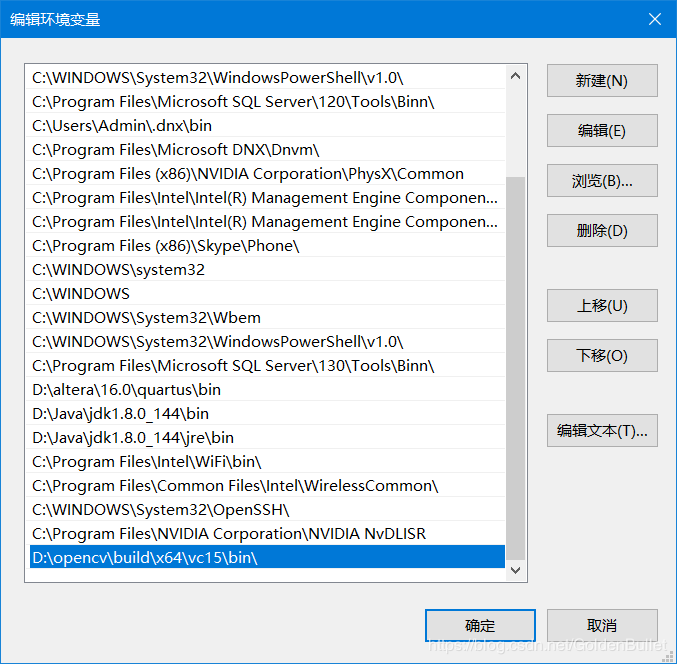Select the C:\WINDOWS entry
This screenshot has height=664, width=677.
tap(267, 294)
